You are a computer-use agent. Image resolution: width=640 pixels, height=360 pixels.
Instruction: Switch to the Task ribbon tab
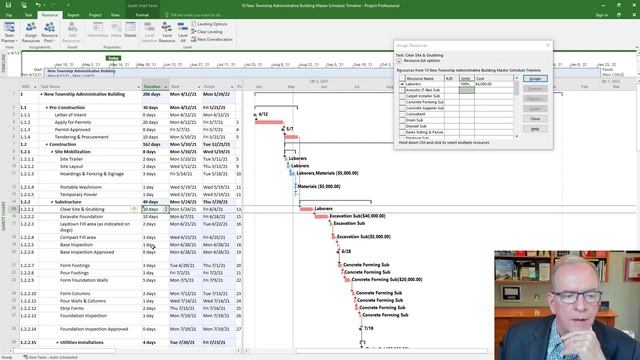(x=28, y=15)
